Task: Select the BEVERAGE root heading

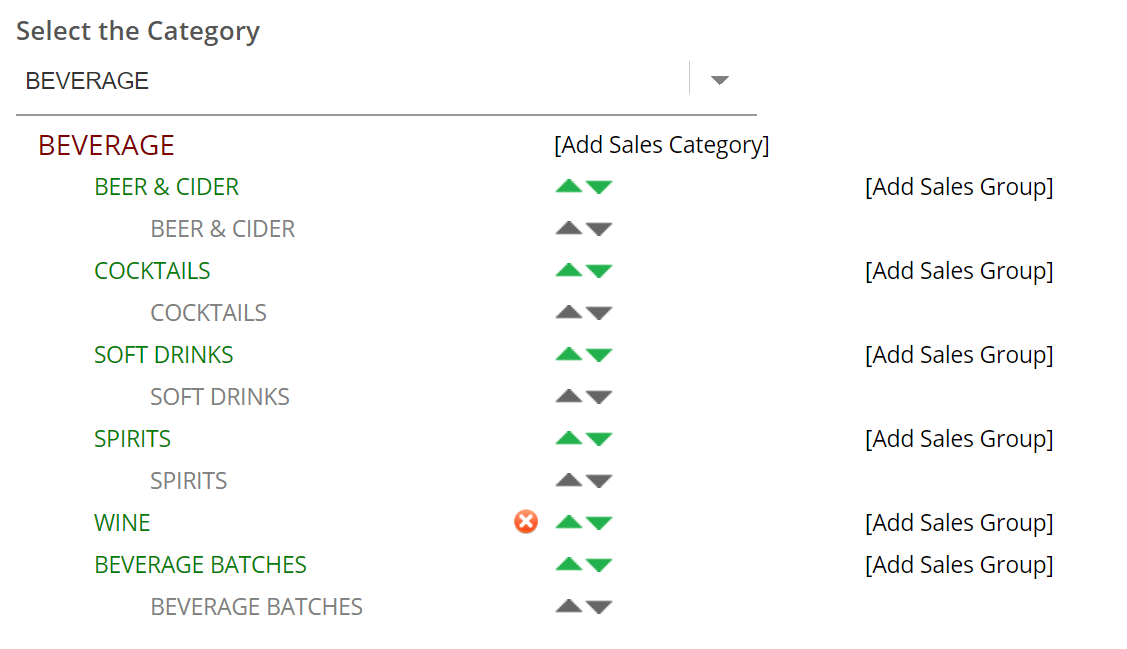Action: [106, 145]
